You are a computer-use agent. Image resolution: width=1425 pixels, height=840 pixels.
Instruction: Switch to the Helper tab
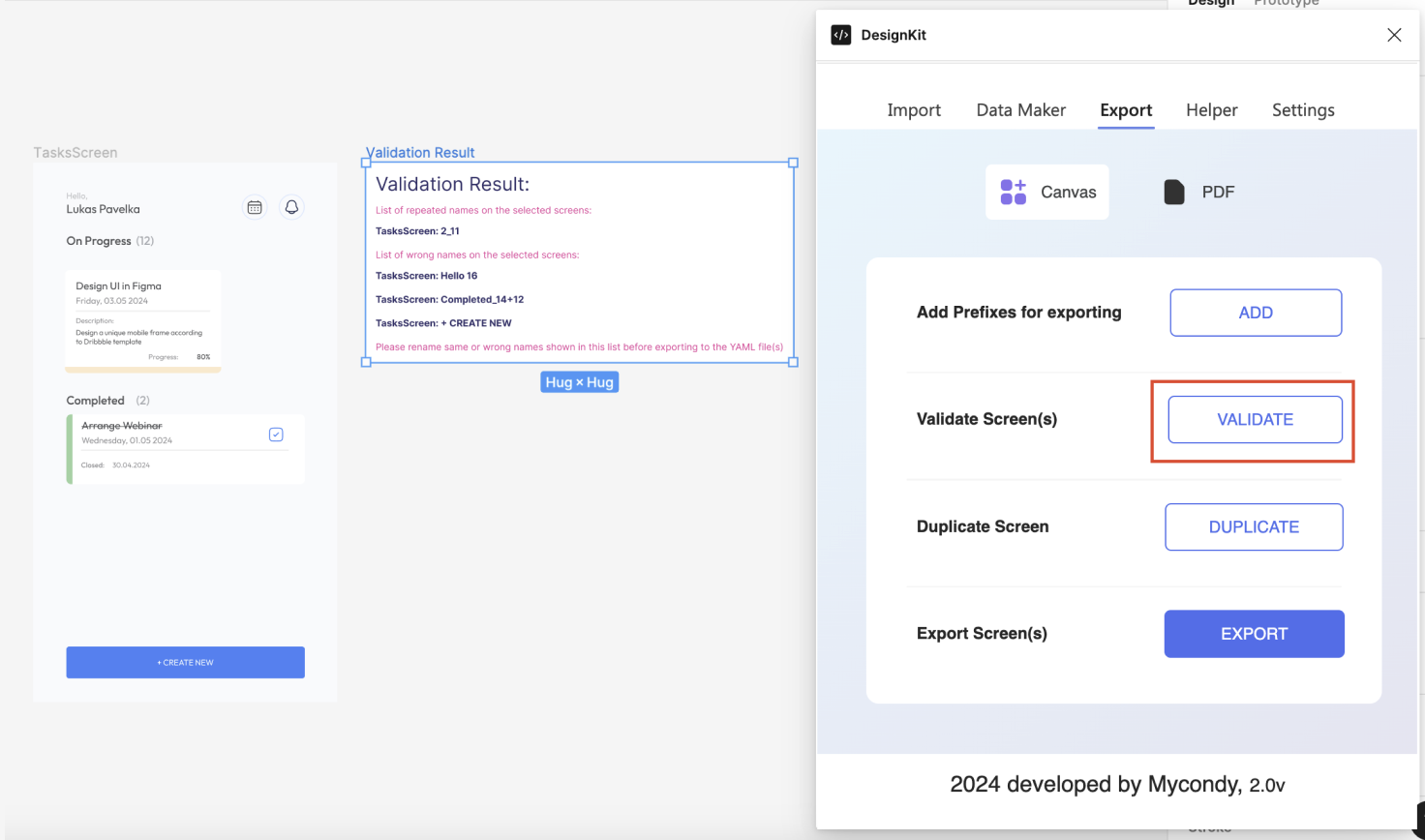(1211, 109)
